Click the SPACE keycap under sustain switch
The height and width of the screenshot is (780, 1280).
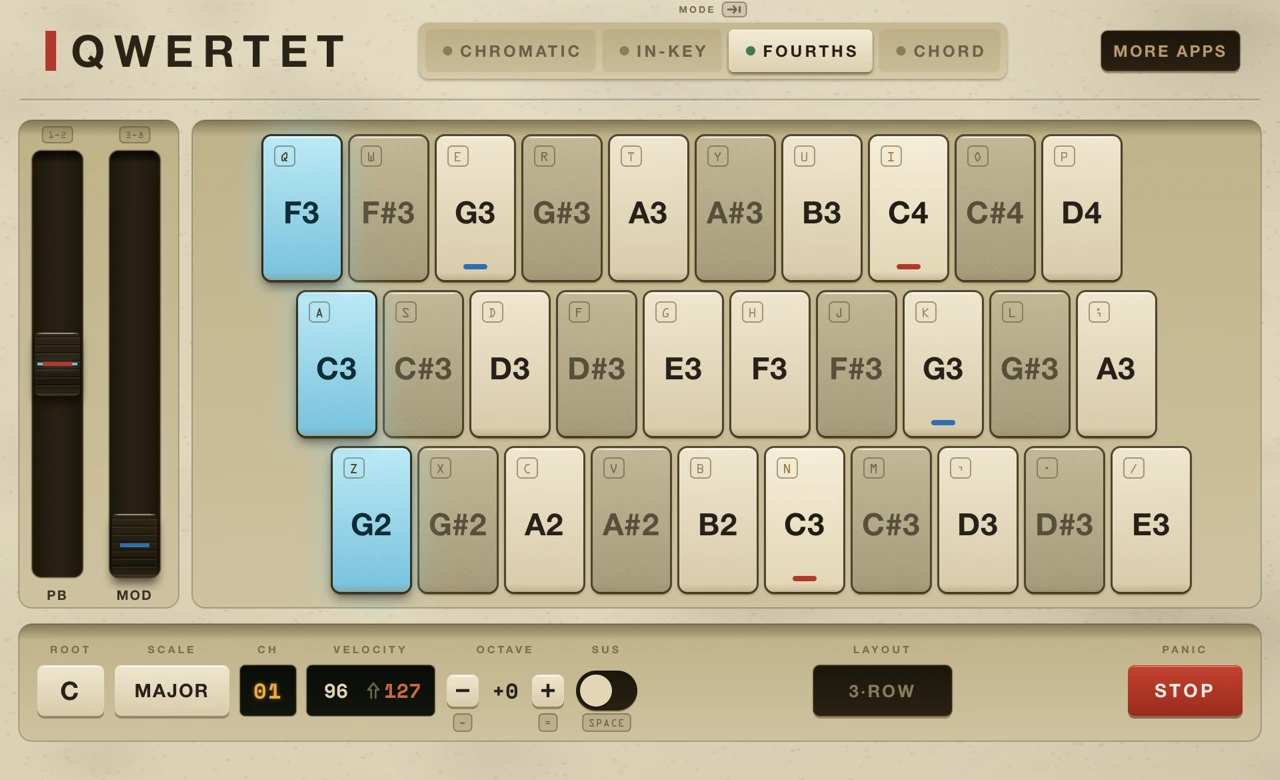pyautogui.click(x=606, y=722)
